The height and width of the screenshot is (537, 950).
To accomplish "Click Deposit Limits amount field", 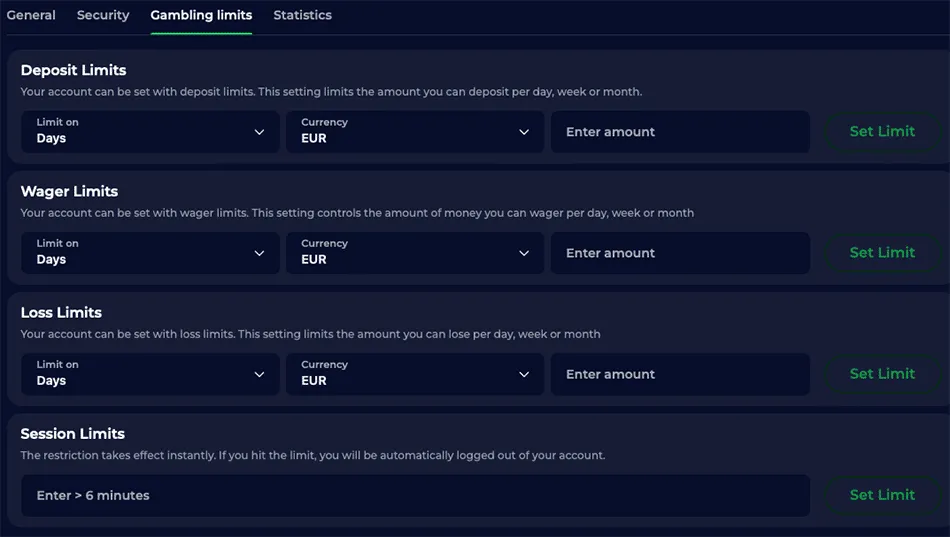I will point(680,132).
